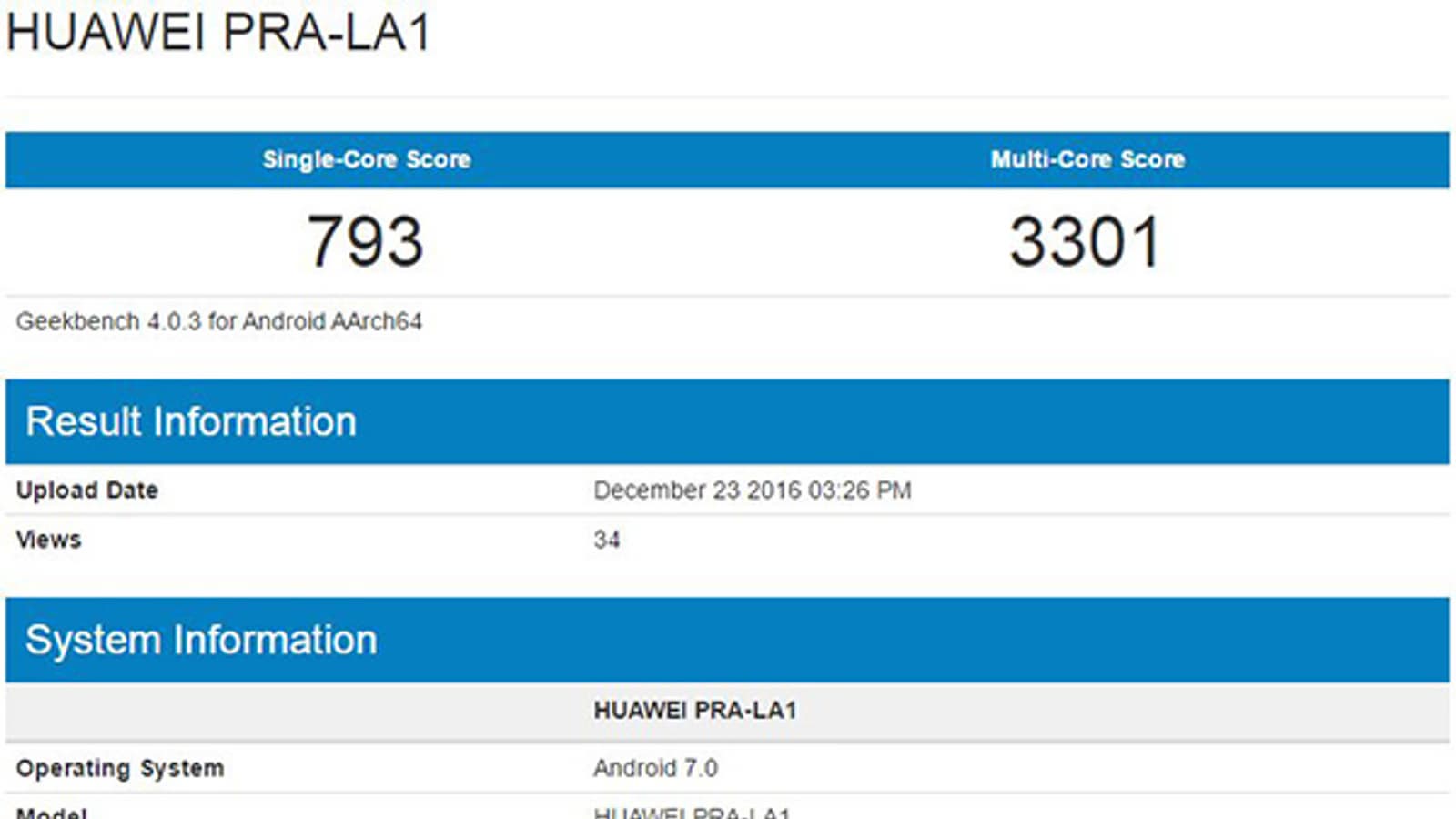Select the Views row label
The image size is (1456, 819).
tap(49, 540)
